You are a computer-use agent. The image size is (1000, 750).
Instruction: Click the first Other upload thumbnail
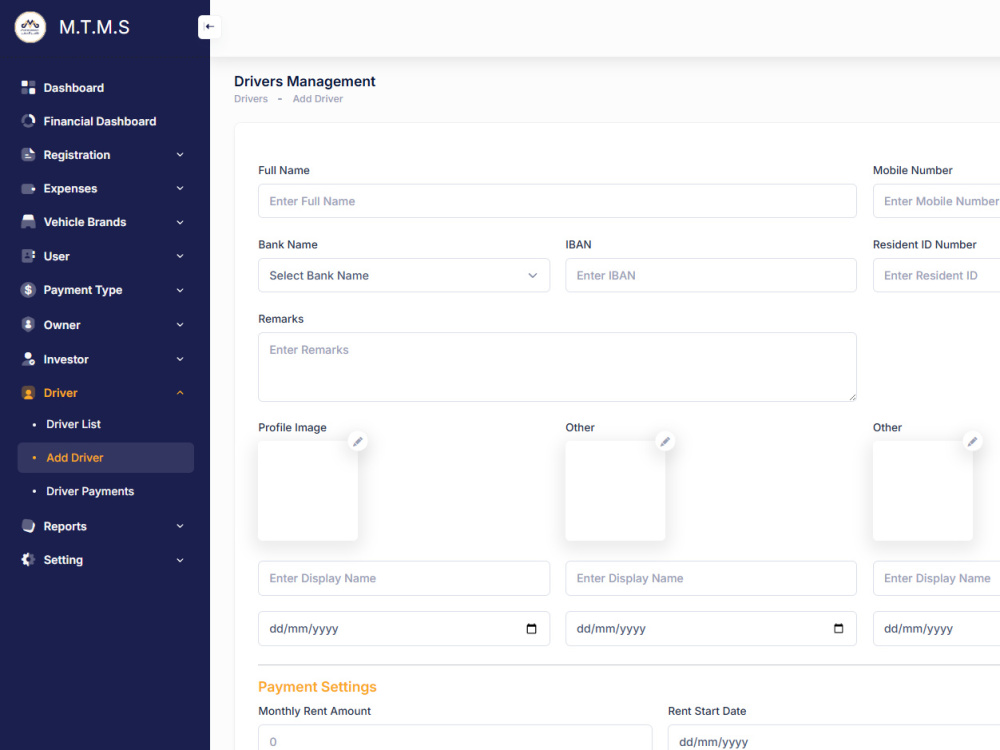615,491
